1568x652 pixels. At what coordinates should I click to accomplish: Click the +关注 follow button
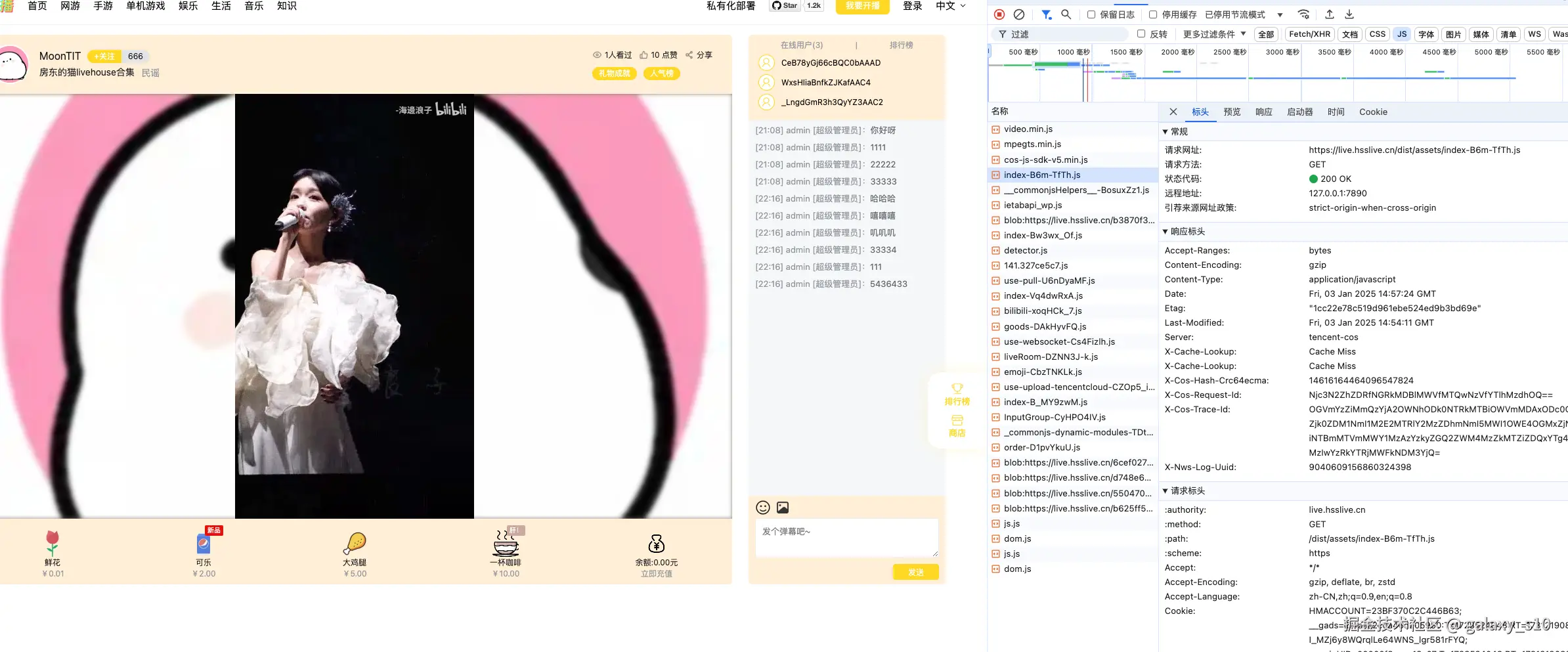(x=104, y=56)
